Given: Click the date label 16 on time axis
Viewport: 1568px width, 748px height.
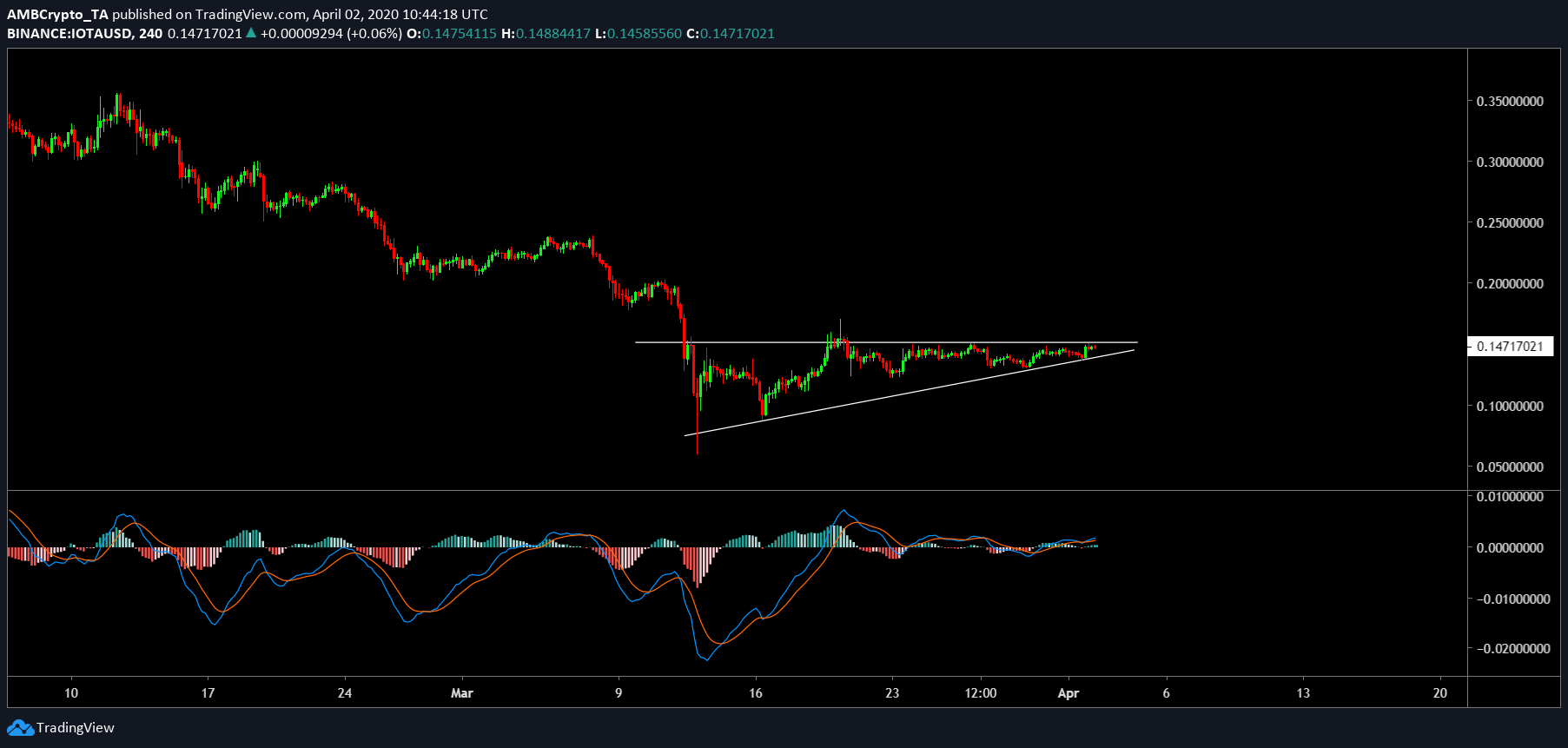Looking at the screenshot, I should 756,692.
